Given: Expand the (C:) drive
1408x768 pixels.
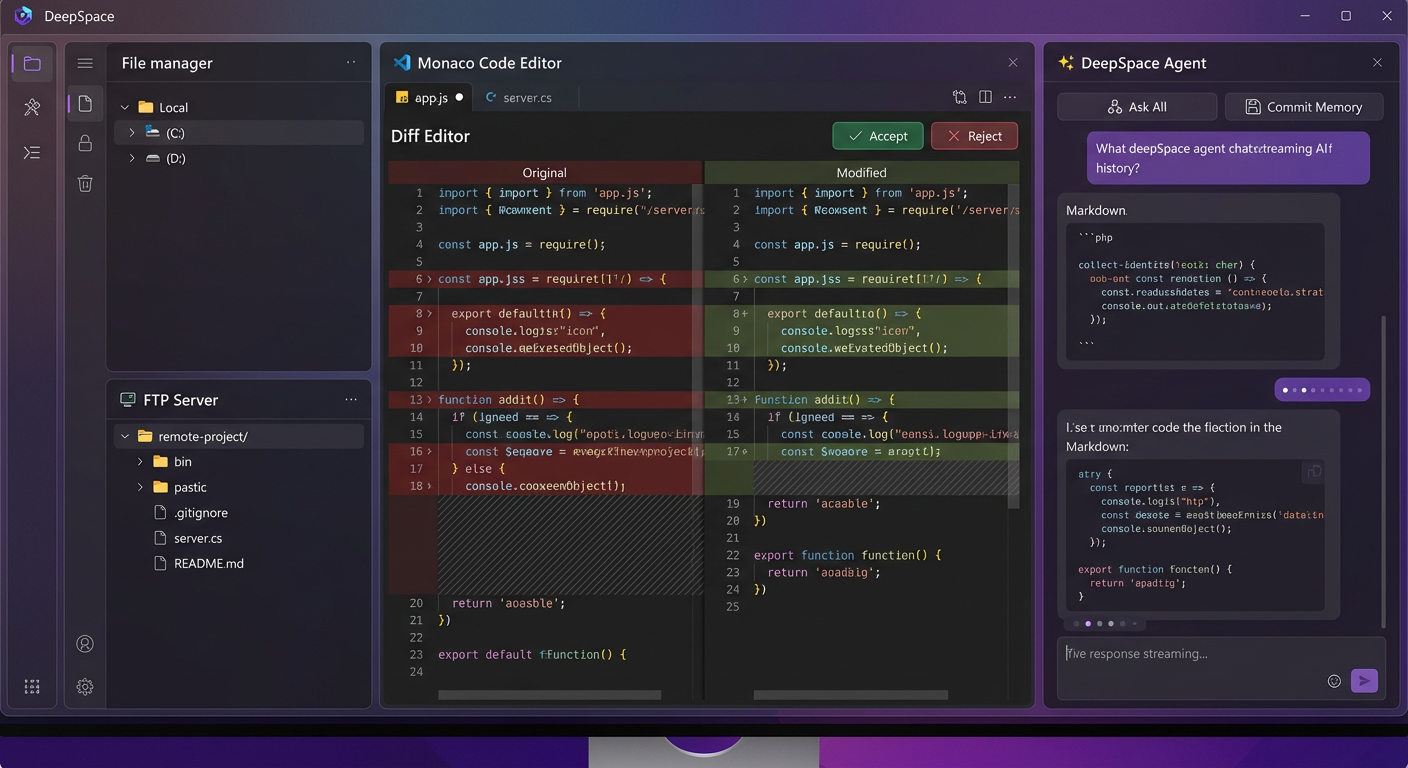Looking at the screenshot, I should (x=132, y=132).
